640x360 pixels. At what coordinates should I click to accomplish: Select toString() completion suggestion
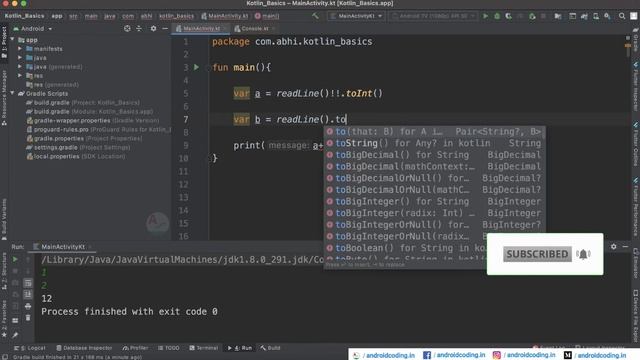click(x=435, y=143)
